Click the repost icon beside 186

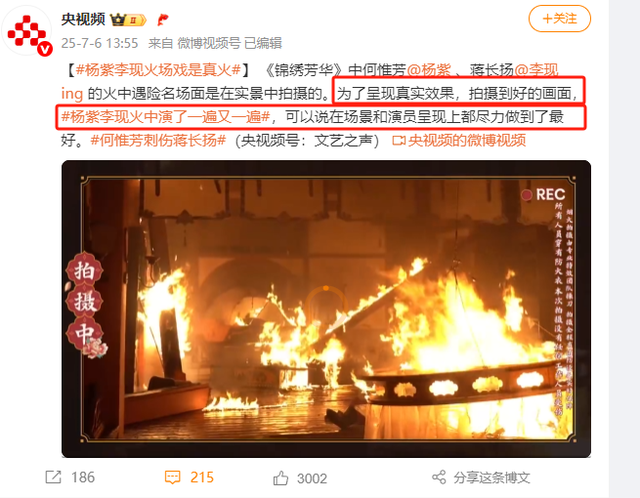click(x=53, y=477)
